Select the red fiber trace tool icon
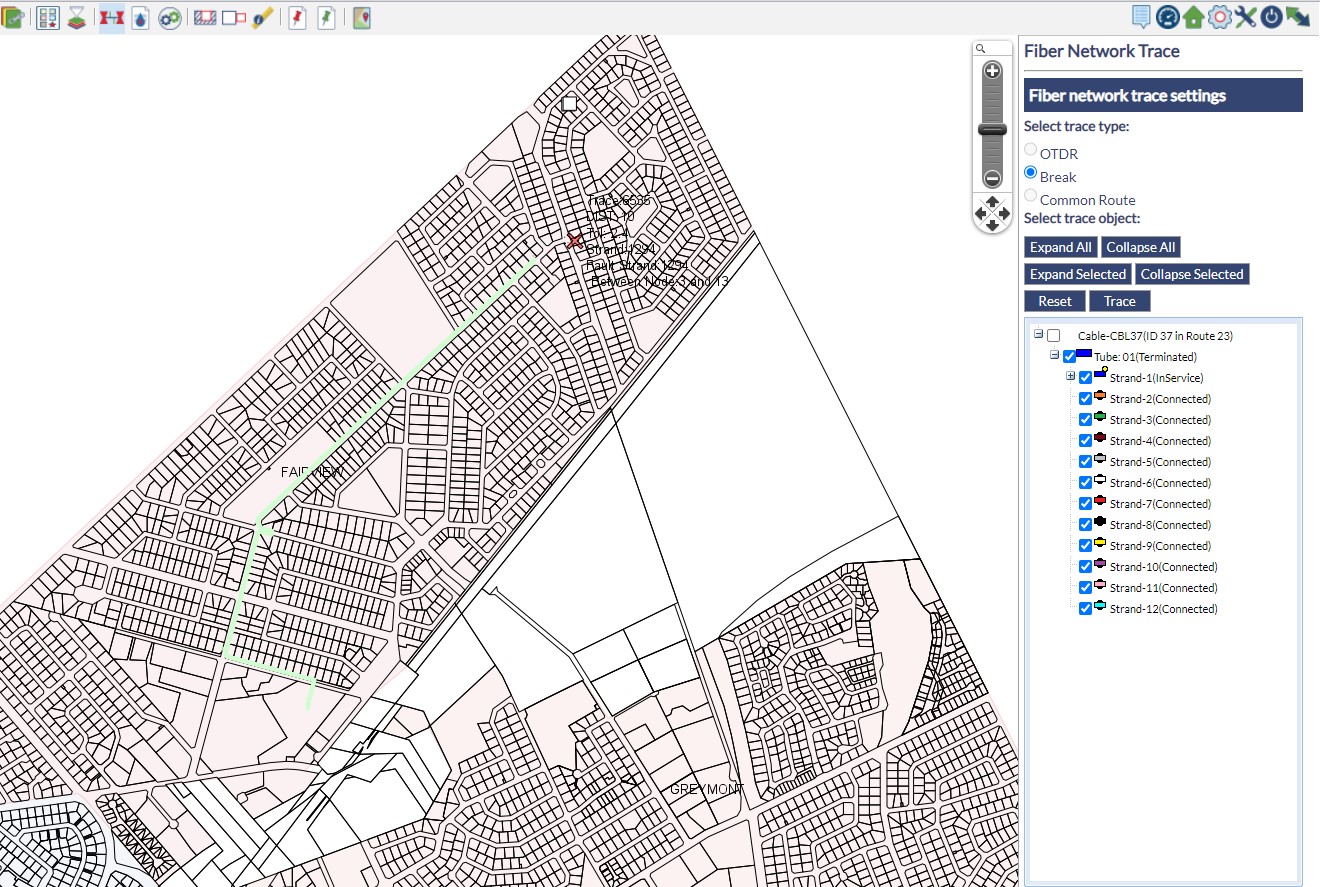This screenshot has height=887, width=1320. click(112, 18)
